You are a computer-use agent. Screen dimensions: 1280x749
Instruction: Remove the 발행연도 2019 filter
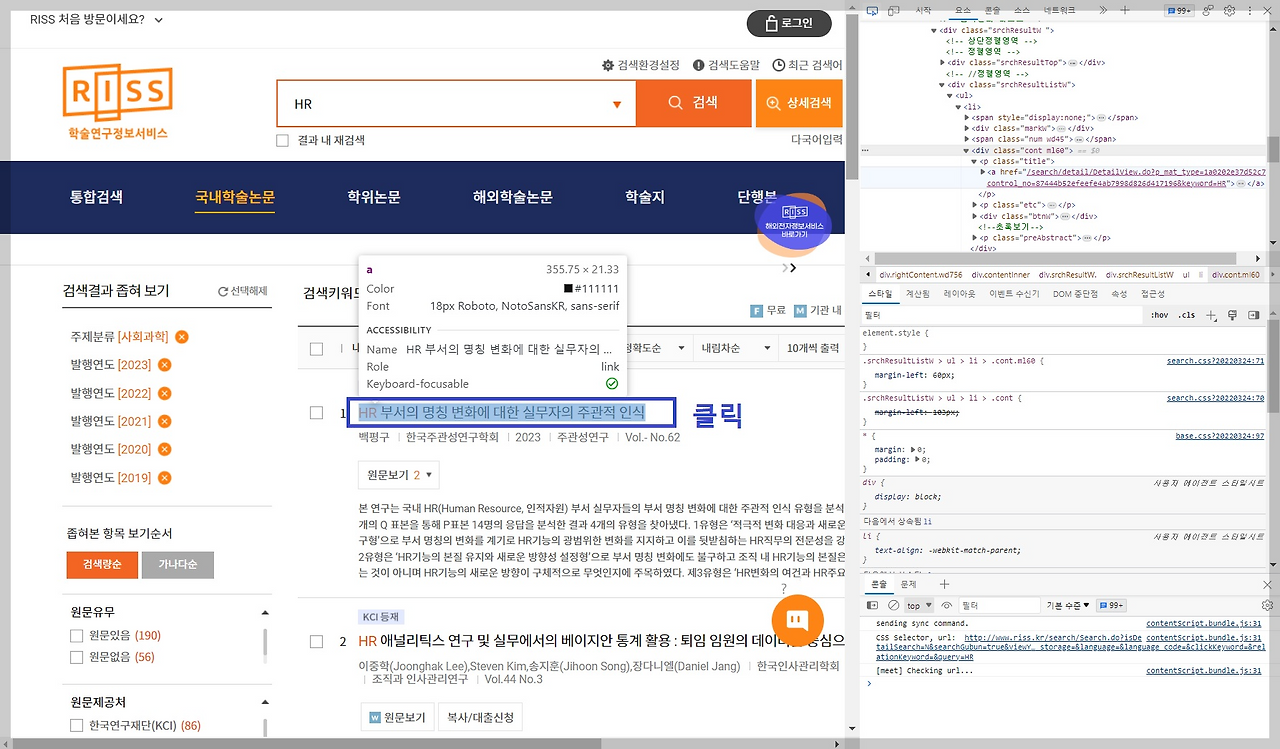[165, 477]
